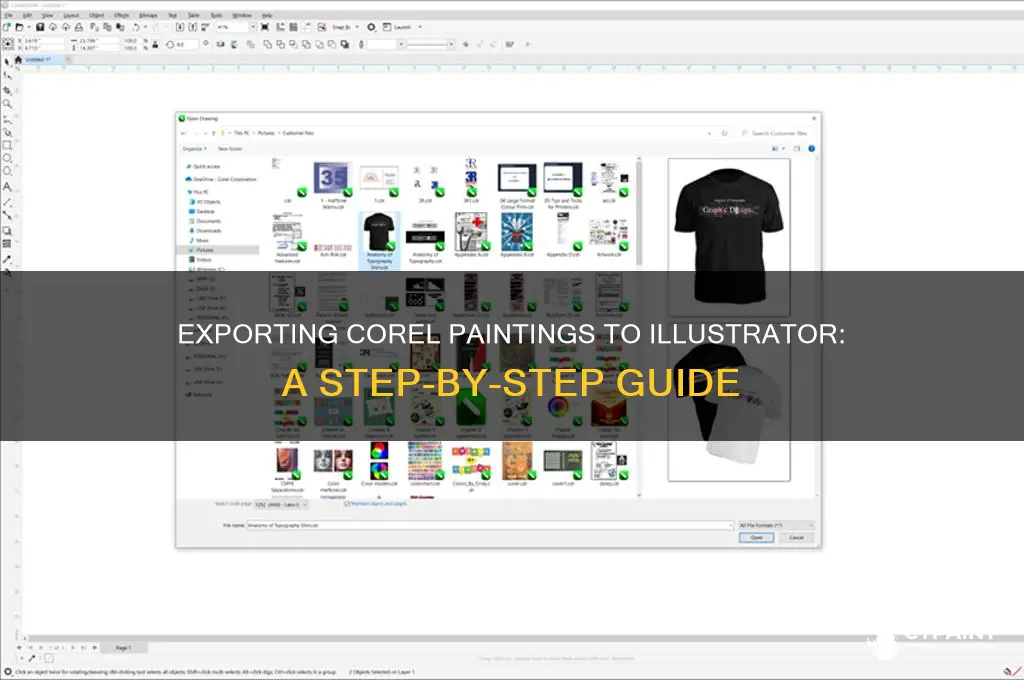Select the Text tool in the toolbox

click(7, 187)
